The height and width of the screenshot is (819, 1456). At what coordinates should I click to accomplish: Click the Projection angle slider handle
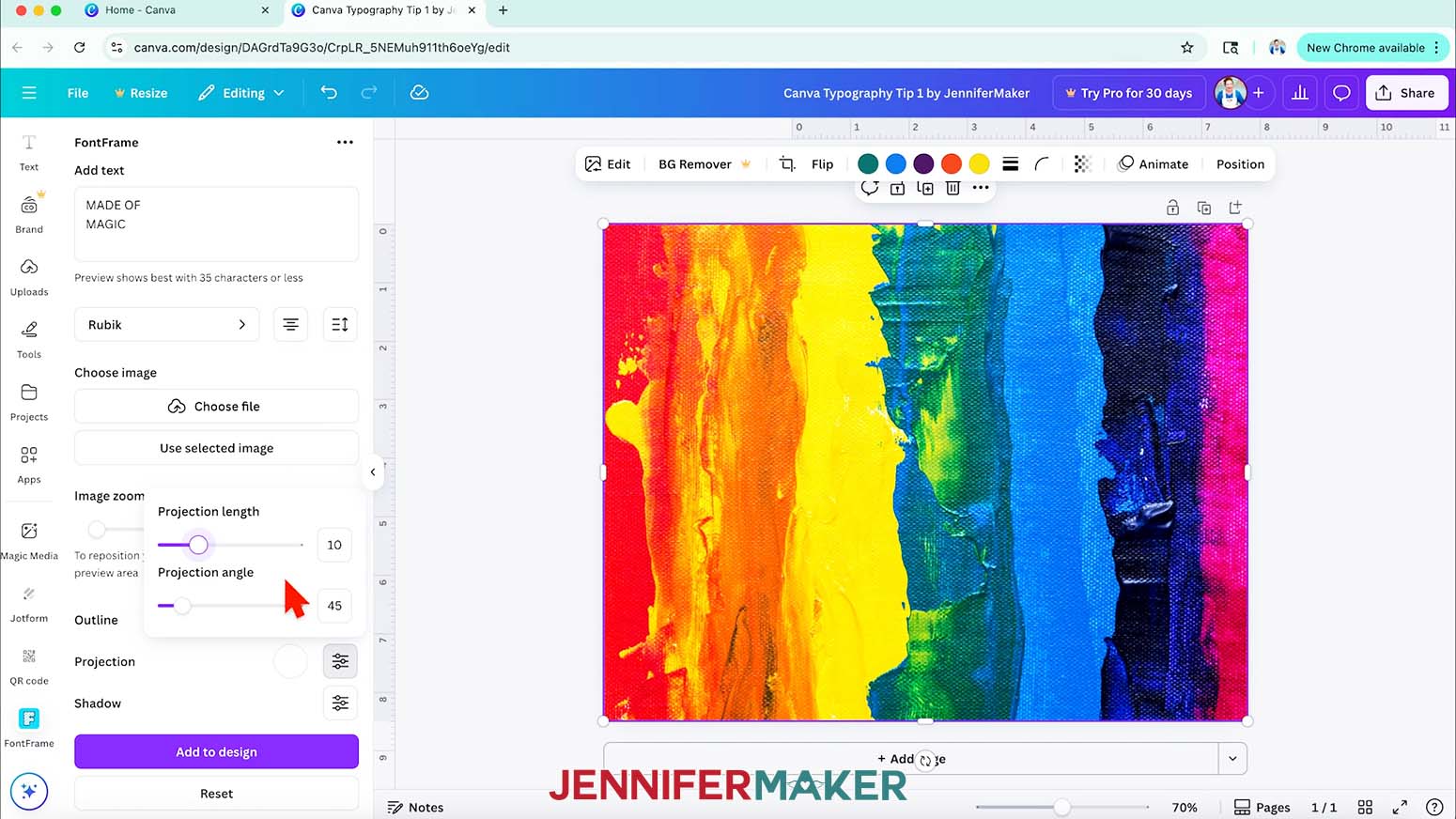point(182,606)
